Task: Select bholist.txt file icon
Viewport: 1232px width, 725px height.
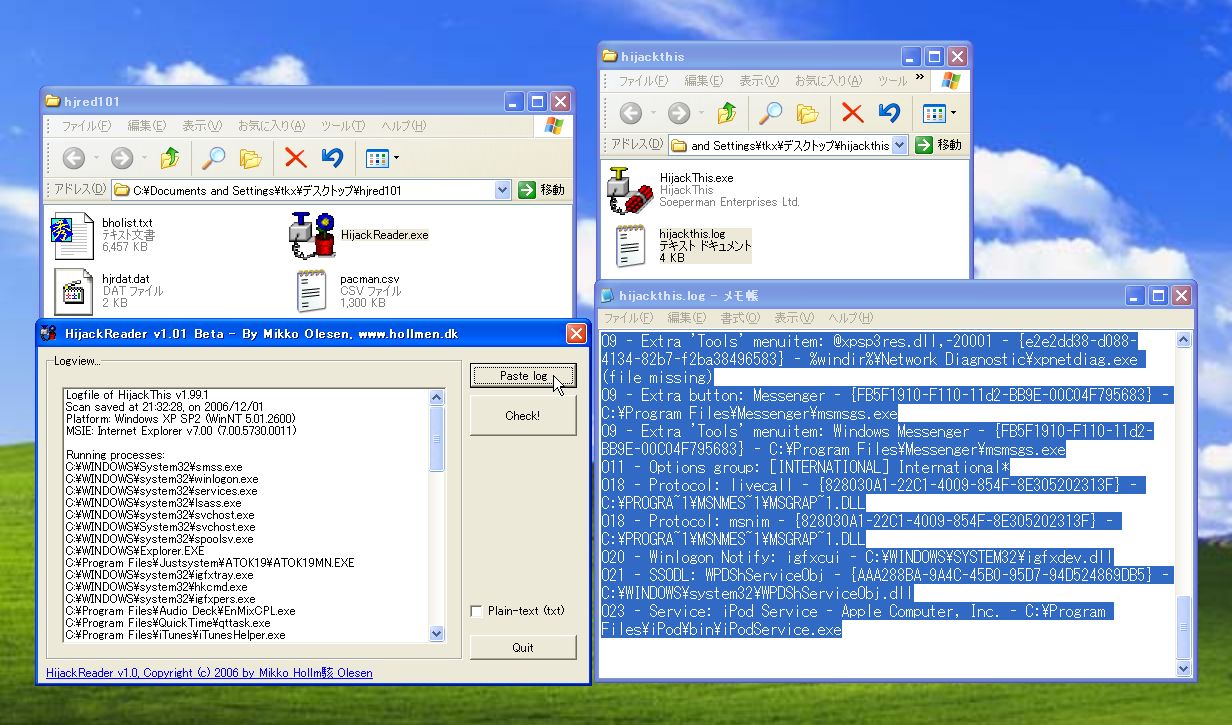Action: [73, 236]
